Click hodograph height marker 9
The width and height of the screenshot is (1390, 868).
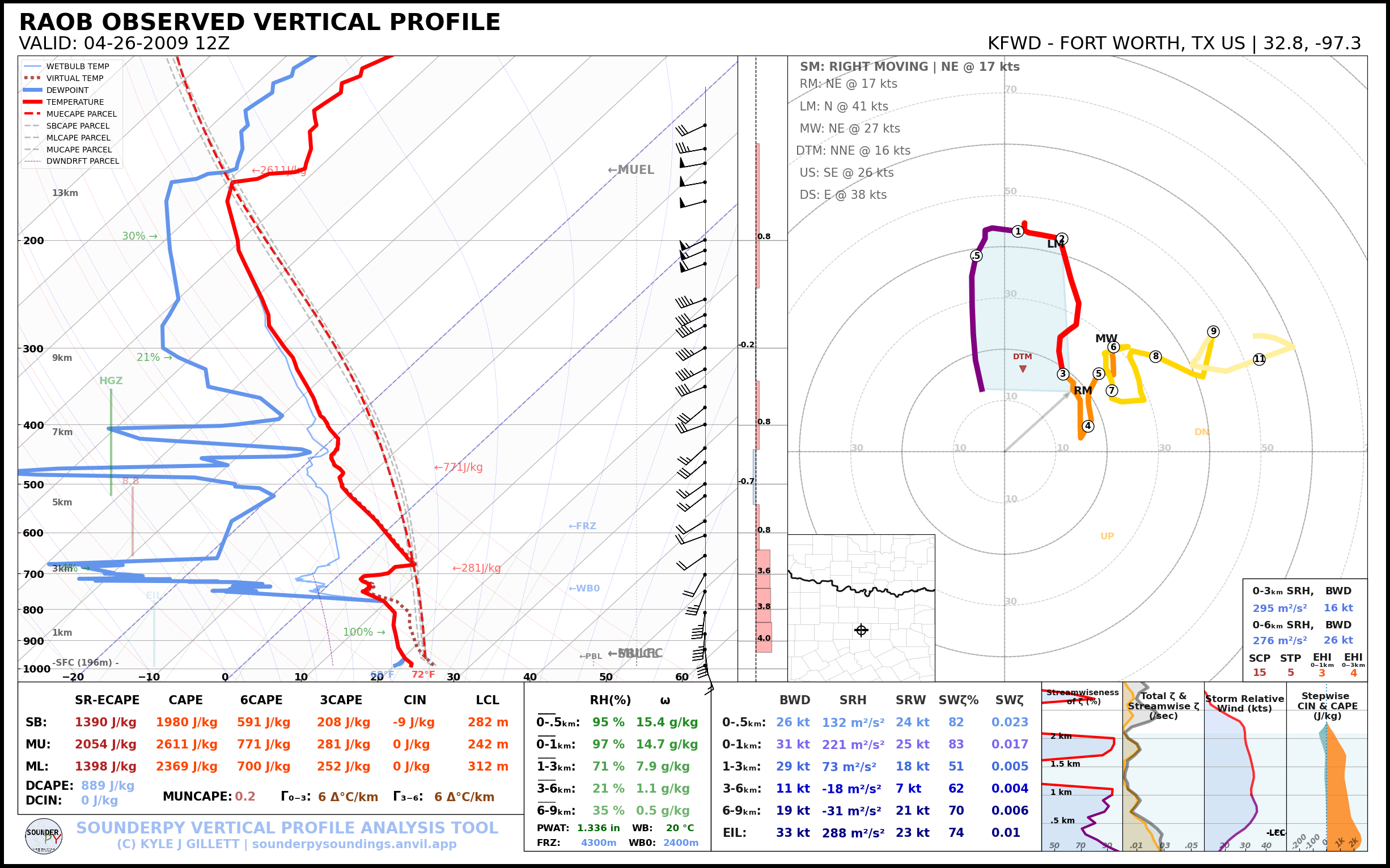pos(1213,331)
